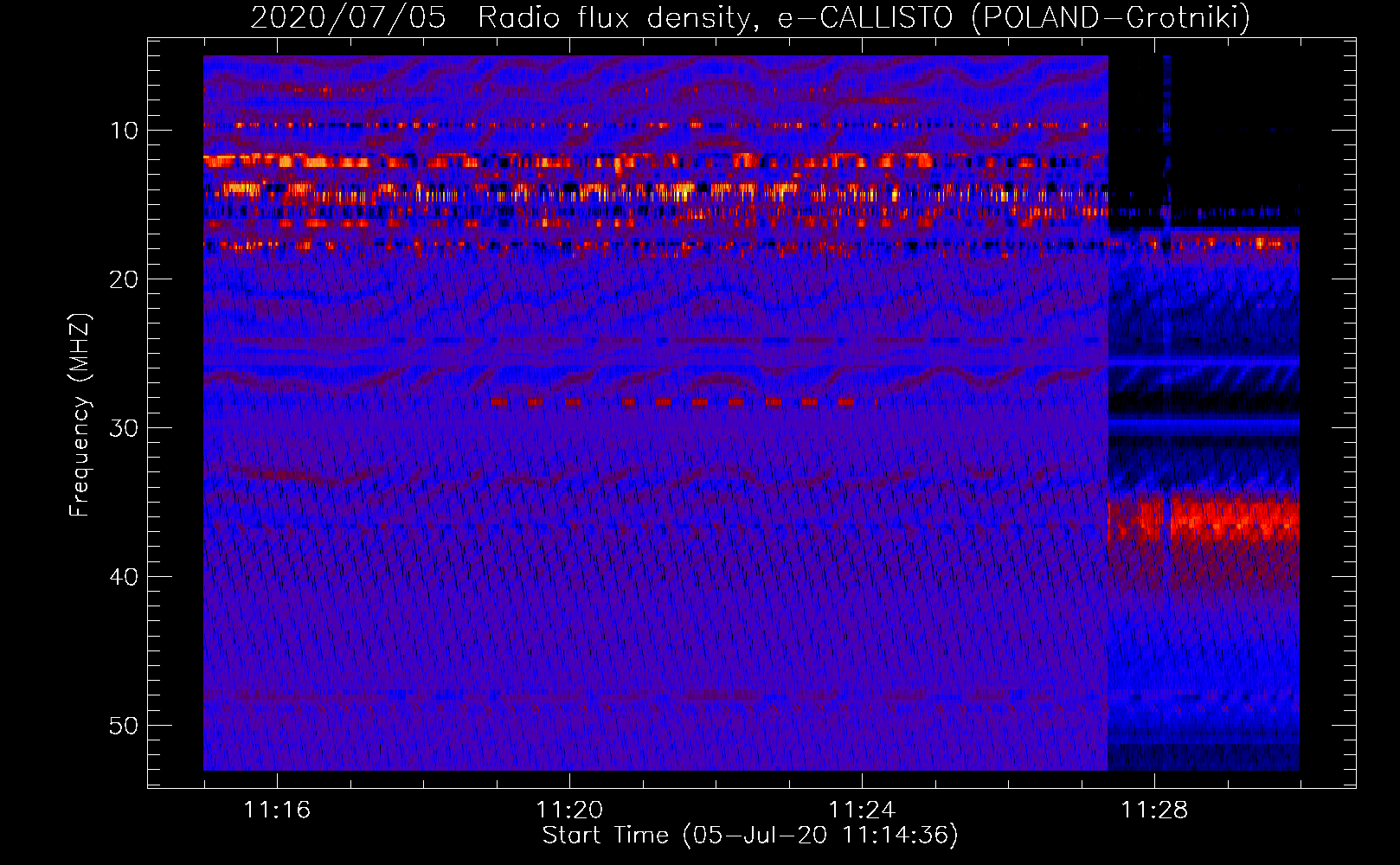1400x865 pixels.
Task: Click the '10' frequency tick label
Action: (x=125, y=131)
